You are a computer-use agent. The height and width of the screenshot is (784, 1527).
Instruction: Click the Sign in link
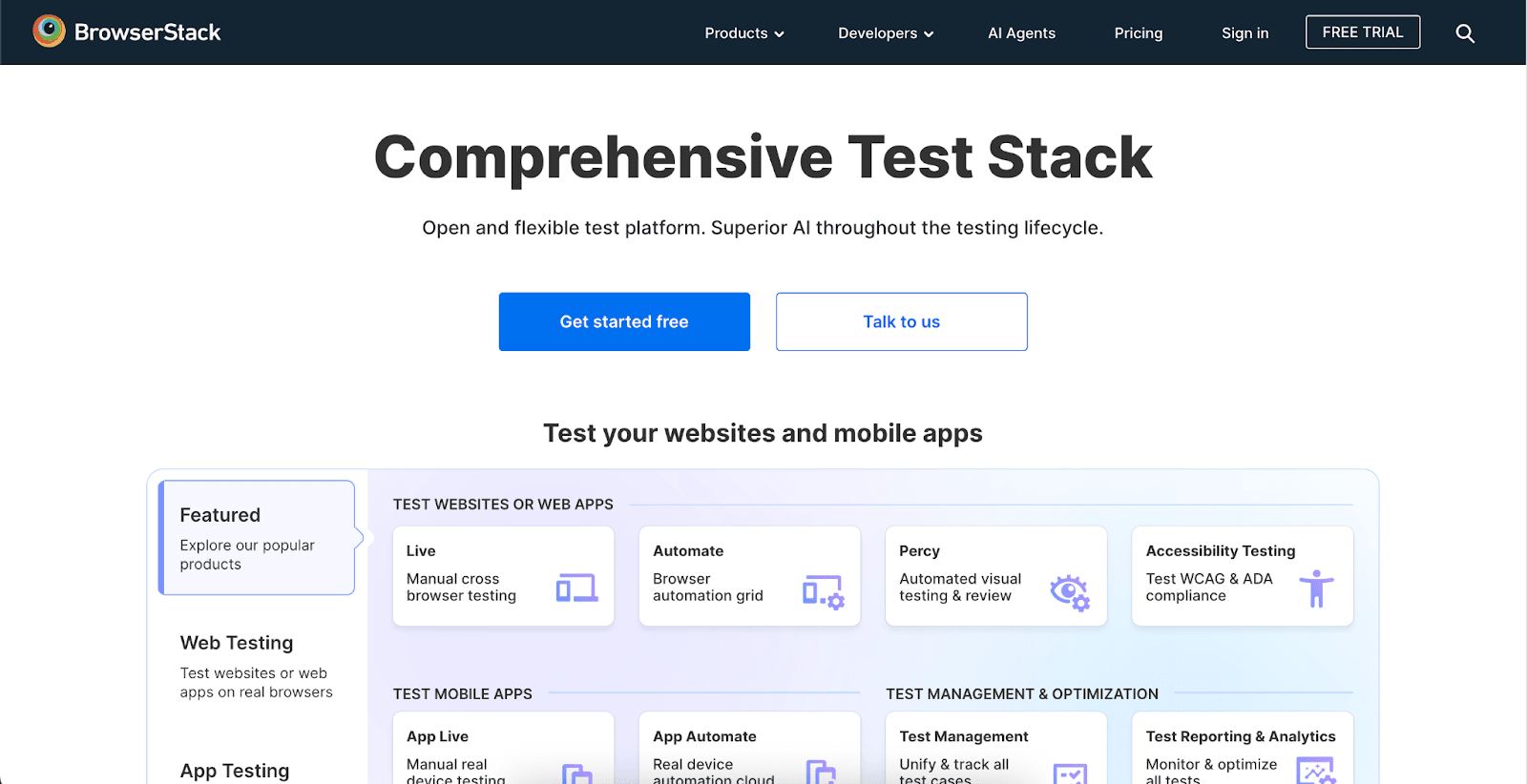[x=1245, y=33]
